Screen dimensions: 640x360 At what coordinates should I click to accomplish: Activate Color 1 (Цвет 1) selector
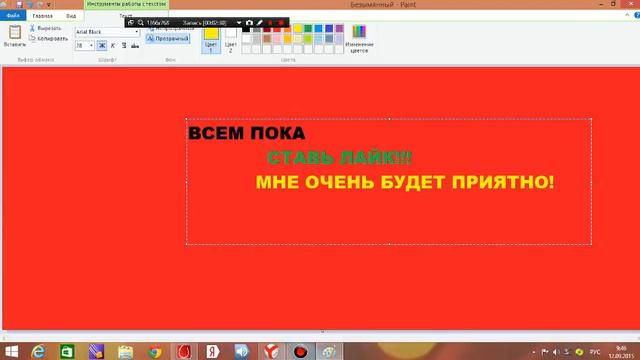click(x=211, y=40)
